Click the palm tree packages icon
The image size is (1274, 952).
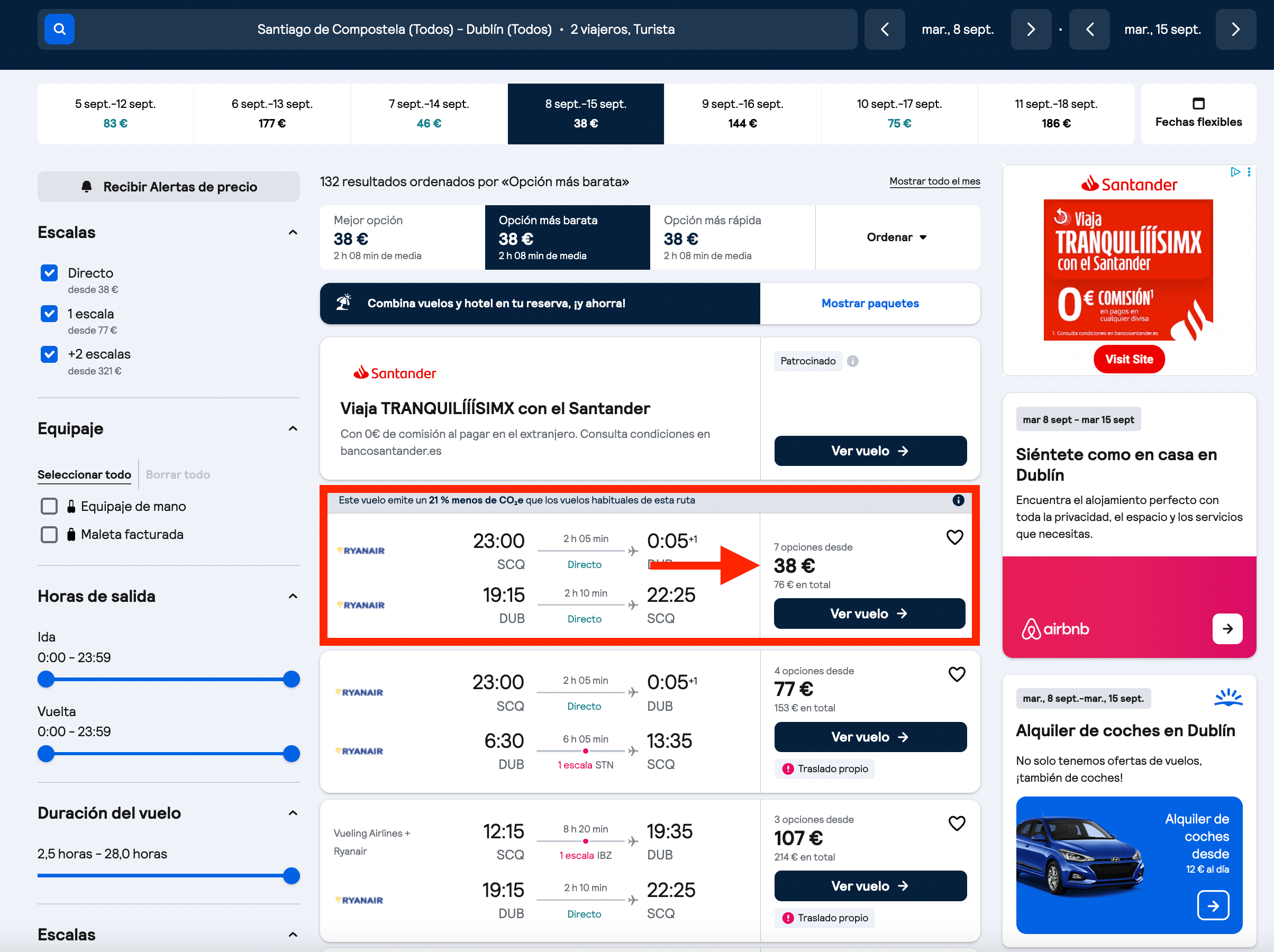coord(344,303)
